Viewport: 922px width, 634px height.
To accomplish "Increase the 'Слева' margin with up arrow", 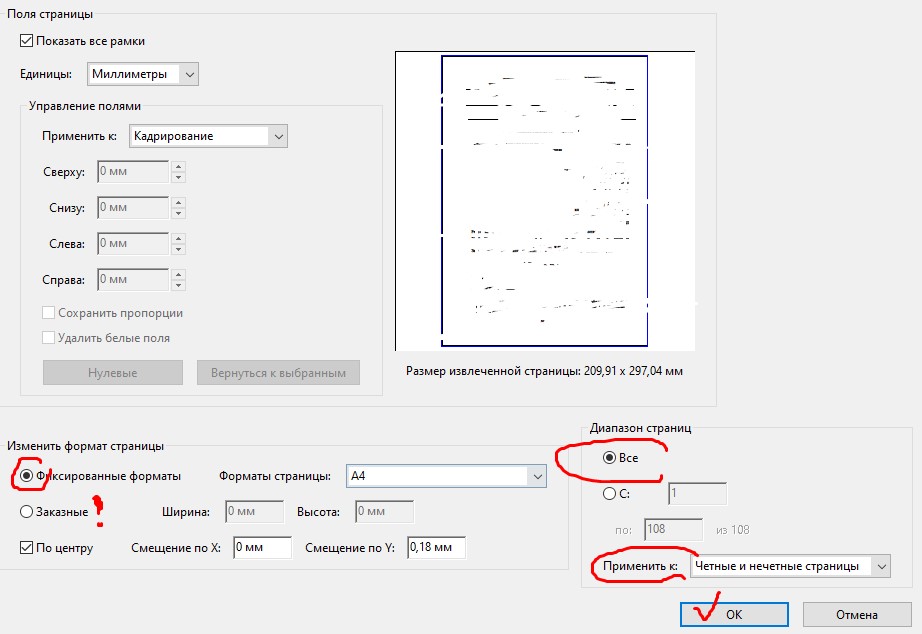I will [179, 238].
